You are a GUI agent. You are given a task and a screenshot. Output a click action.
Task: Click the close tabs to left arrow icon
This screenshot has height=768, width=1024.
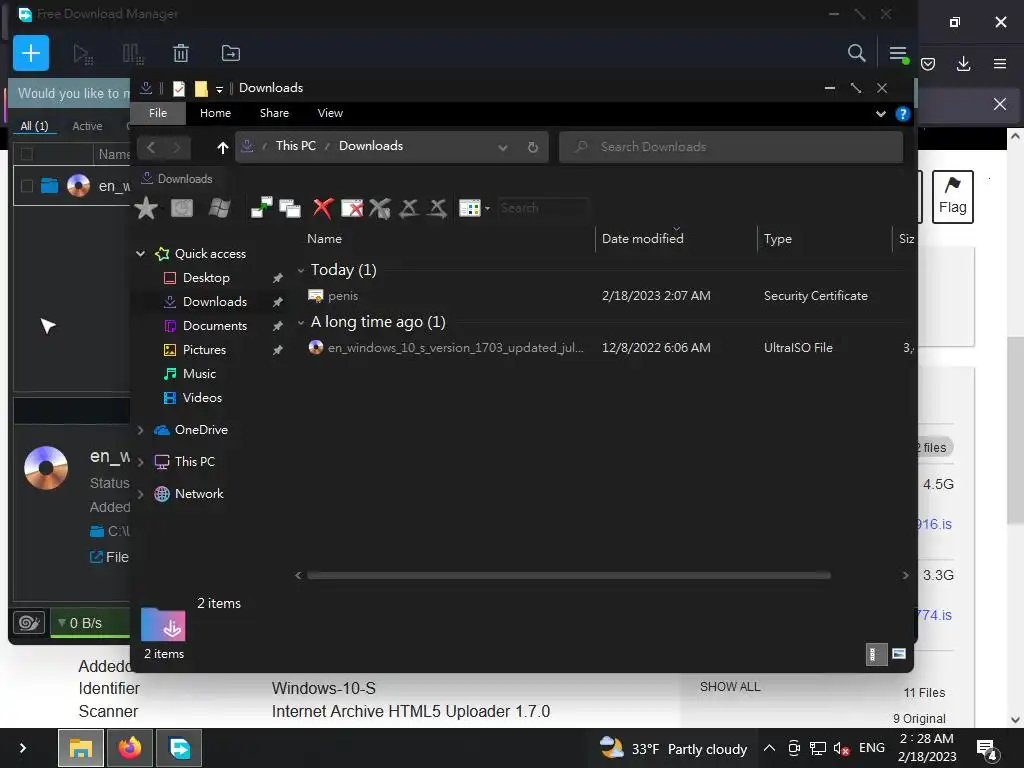tap(409, 208)
